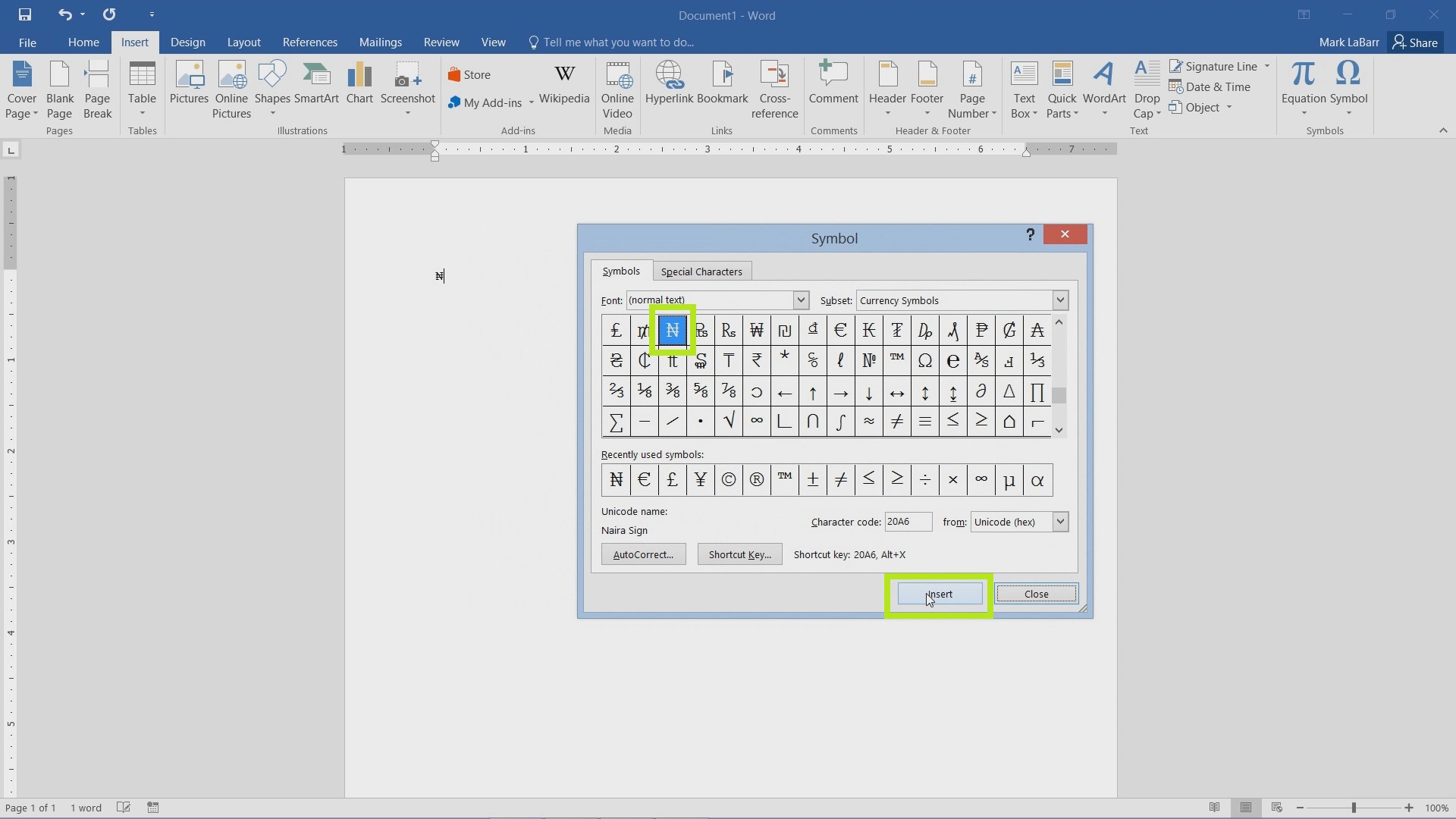The width and height of the screenshot is (1456, 819).
Task: Select the Pound Sign currency symbol
Action: pyautogui.click(x=616, y=329)
